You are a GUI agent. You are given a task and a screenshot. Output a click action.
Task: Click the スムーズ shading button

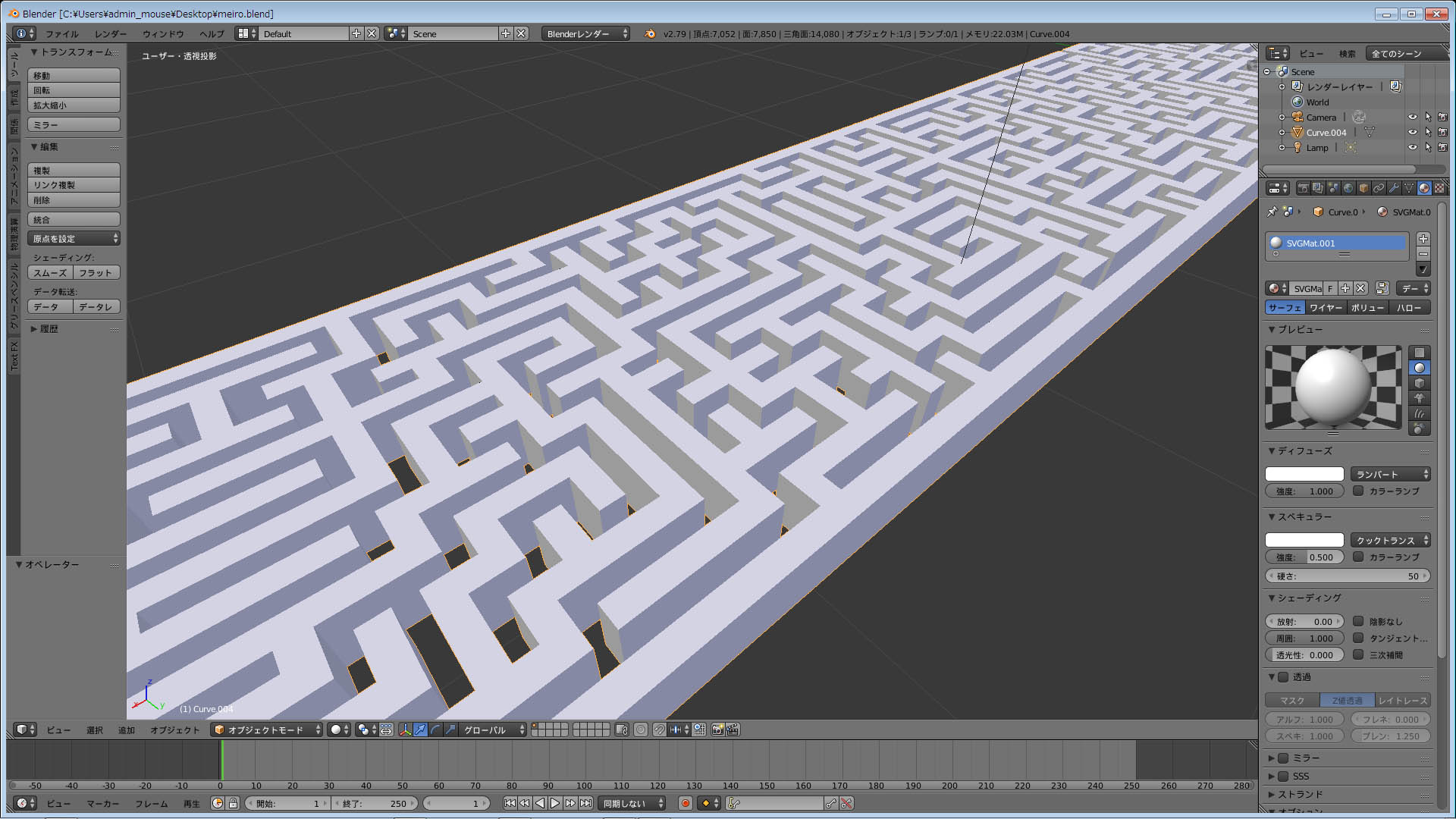pos(50,272)
